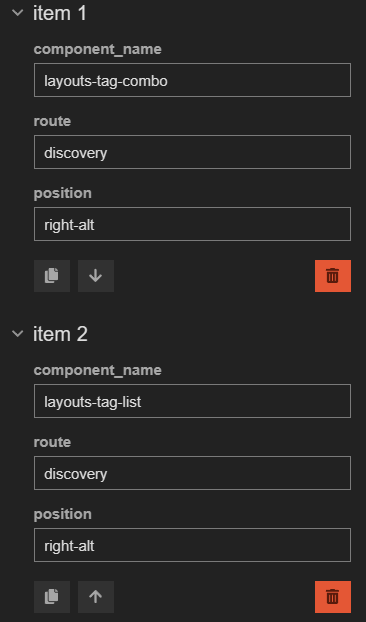Click the position label under item 2
Viewport: 366px width, 622px height.
[63, 514]
